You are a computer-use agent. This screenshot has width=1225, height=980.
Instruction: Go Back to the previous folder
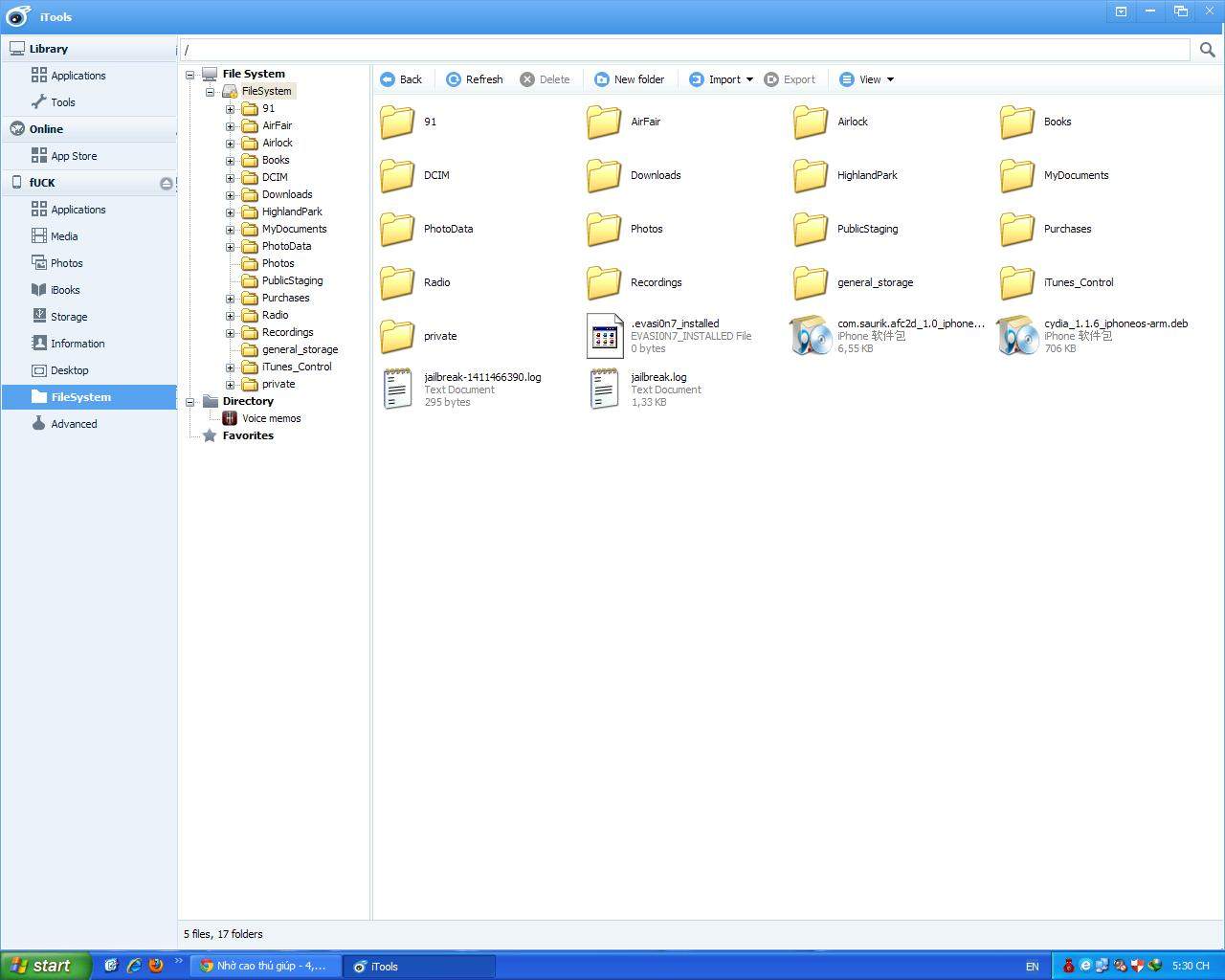pyautogui.click(x=401, y=79)
